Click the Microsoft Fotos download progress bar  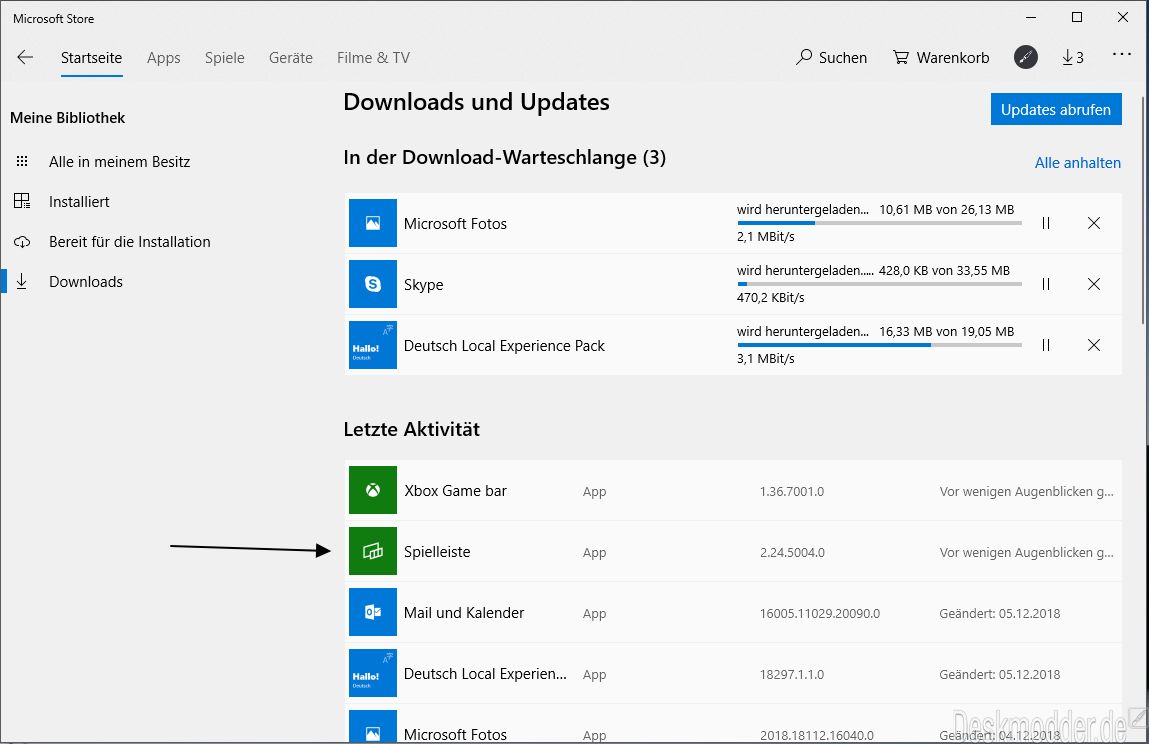[x=879, y=223]
